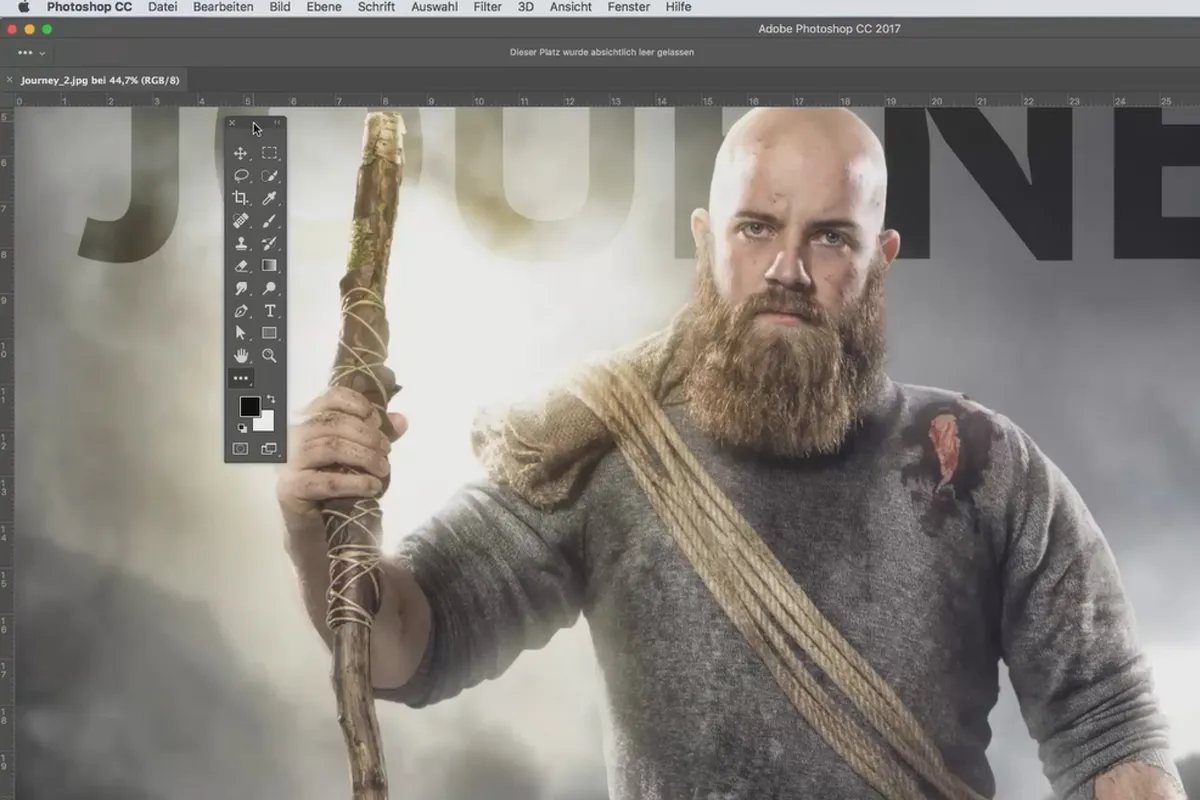Select the Zoom magnifier tool

tap(269, 356)
